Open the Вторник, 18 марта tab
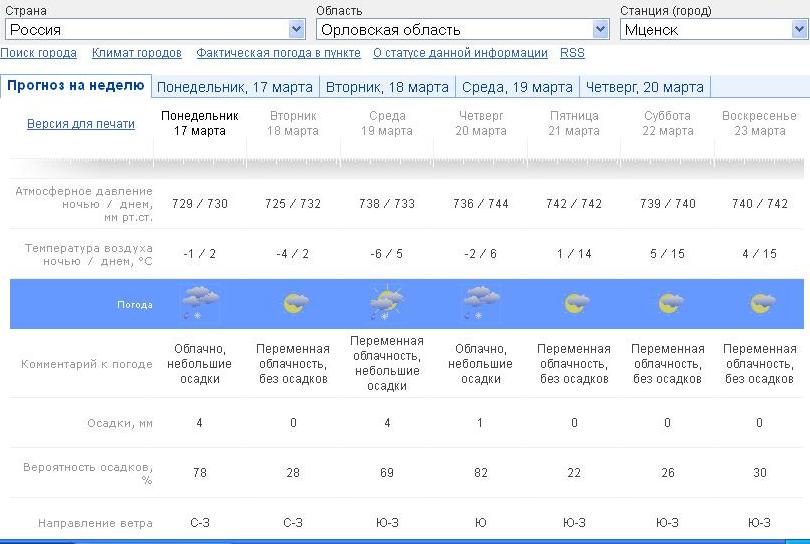Screen dimensions: 810x544 pyautogui.click(x=388, y=87)
